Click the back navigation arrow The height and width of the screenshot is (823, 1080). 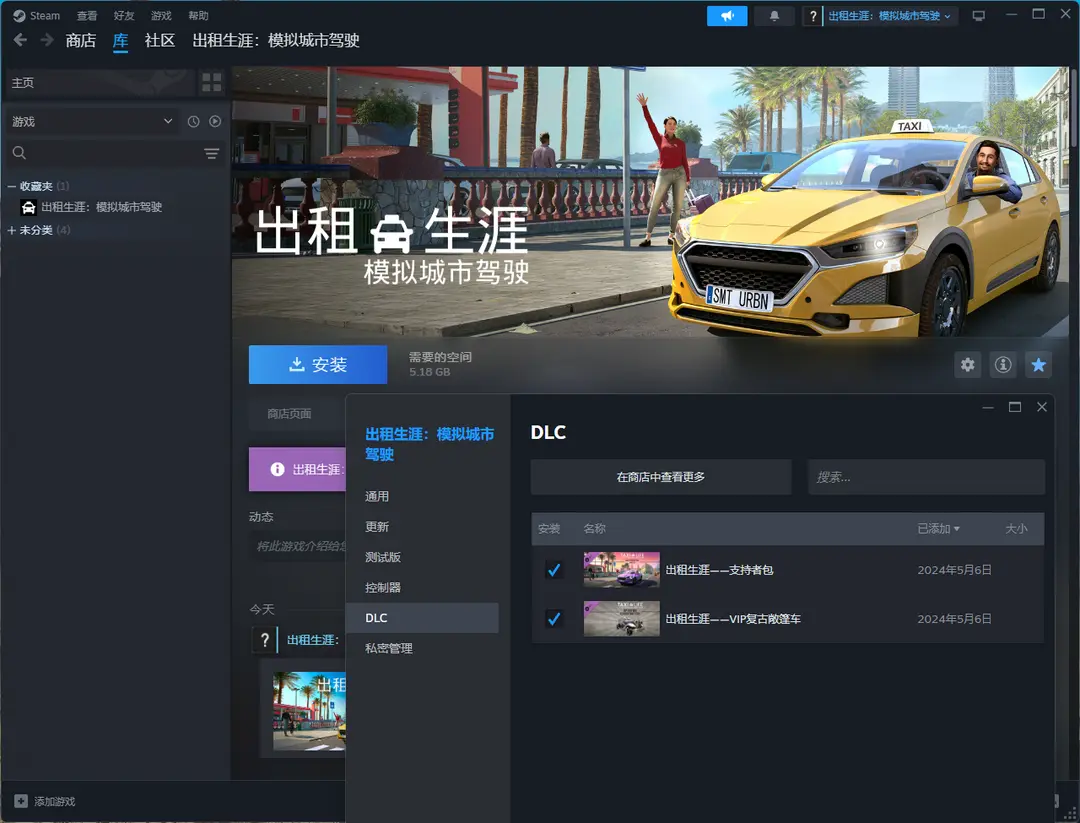pos(20,41)
